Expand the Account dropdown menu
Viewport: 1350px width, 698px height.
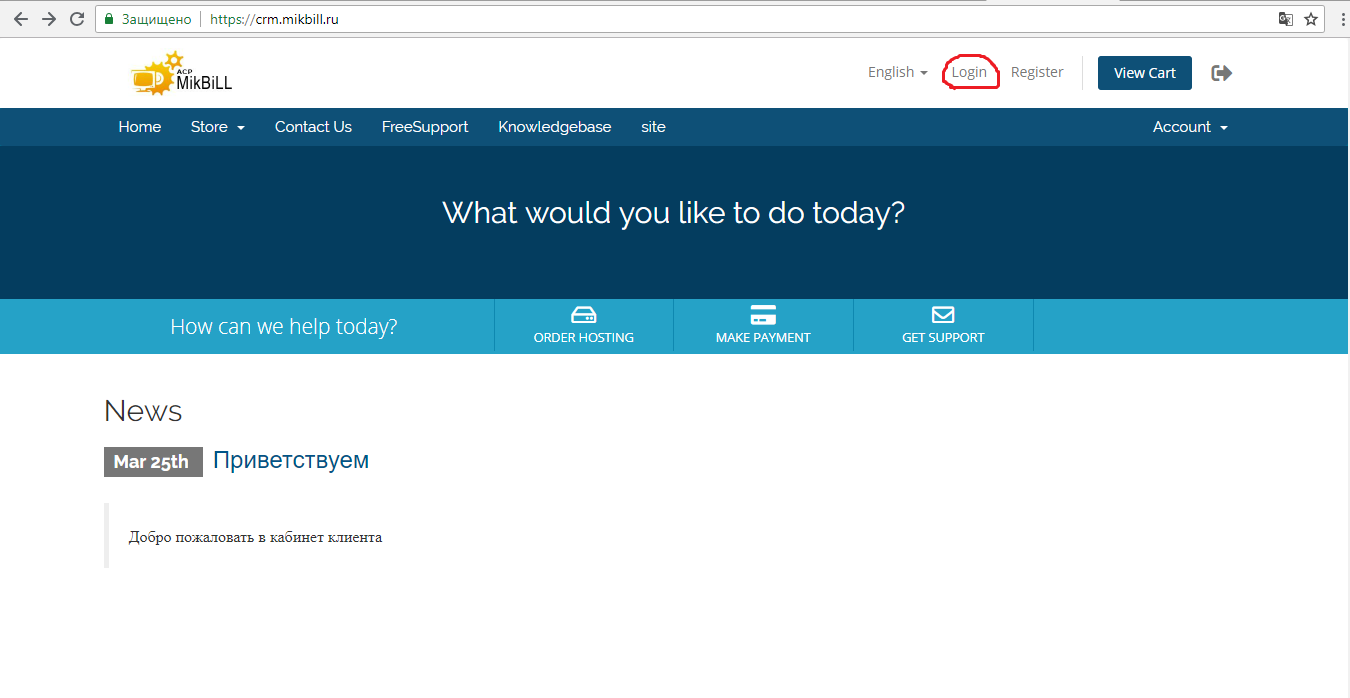[1189, 127]
